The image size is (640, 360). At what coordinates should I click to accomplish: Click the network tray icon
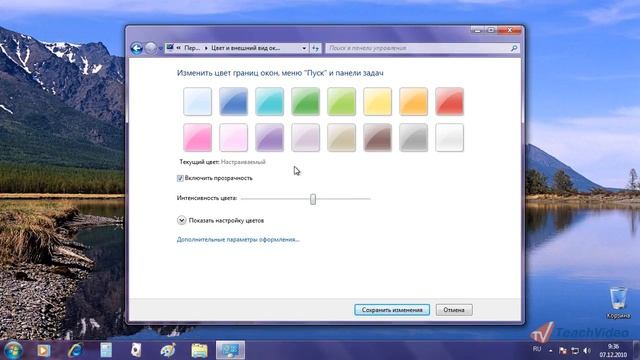point(575,351)
